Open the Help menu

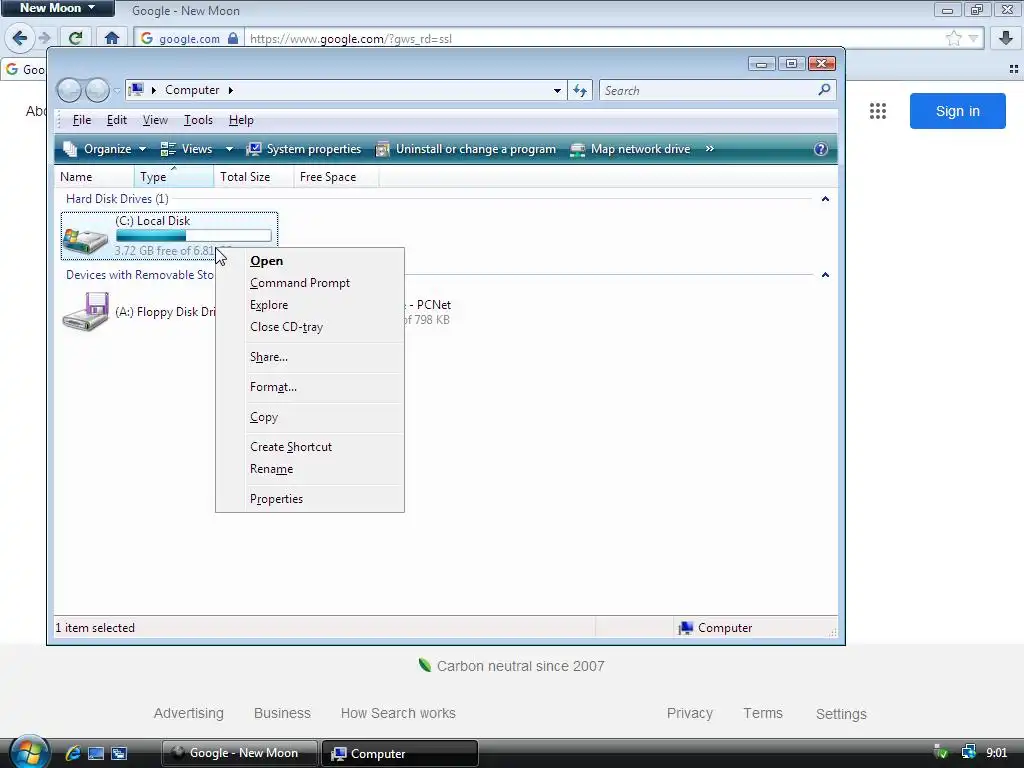coord(241,120)
